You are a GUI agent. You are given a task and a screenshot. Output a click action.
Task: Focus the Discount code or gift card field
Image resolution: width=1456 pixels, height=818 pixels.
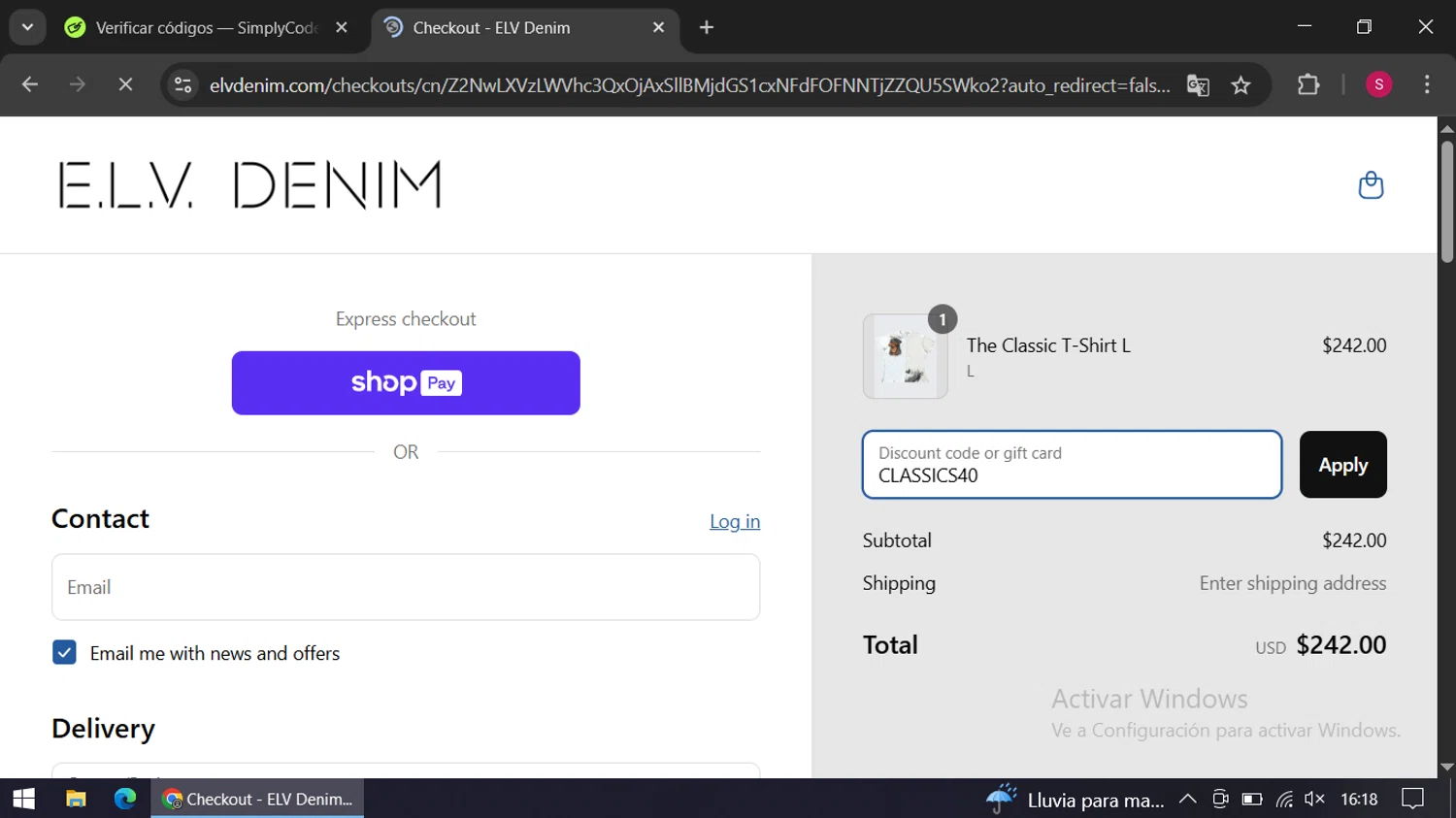1072,465
